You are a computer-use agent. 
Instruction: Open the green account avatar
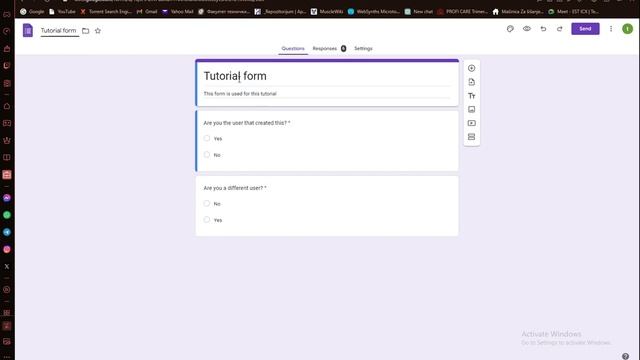[x=627, y=29]
